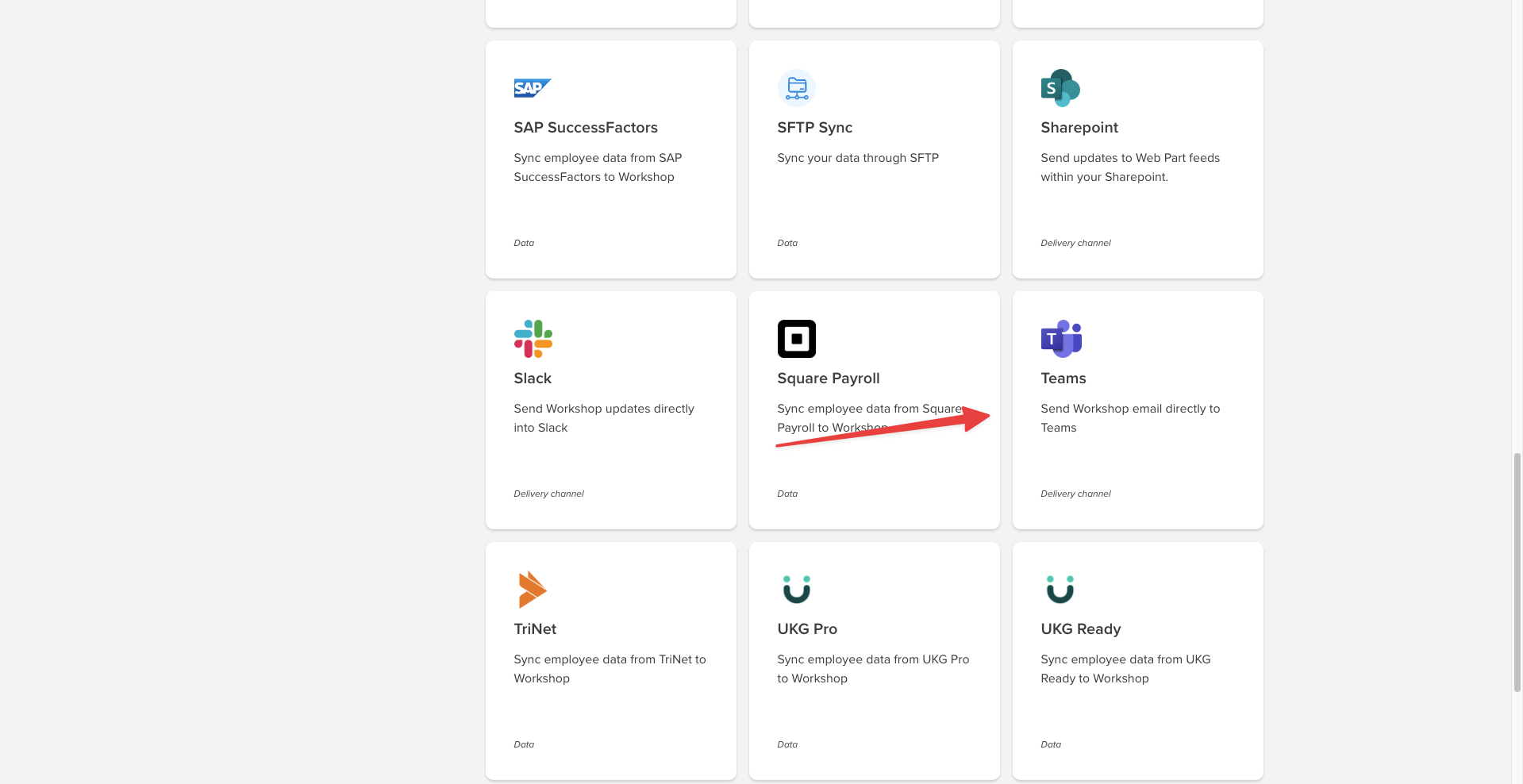Click the Data tag on UKG Pro card

point(787,744)
